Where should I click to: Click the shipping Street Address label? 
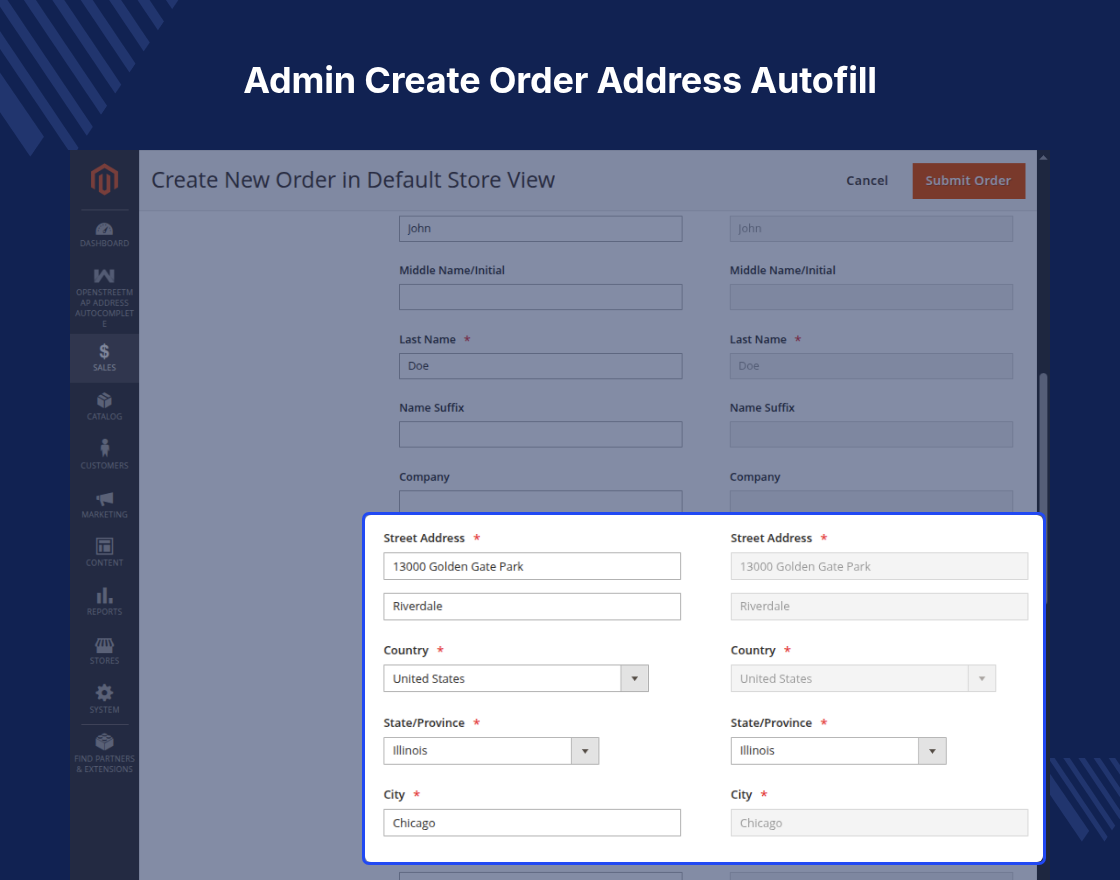771,538
